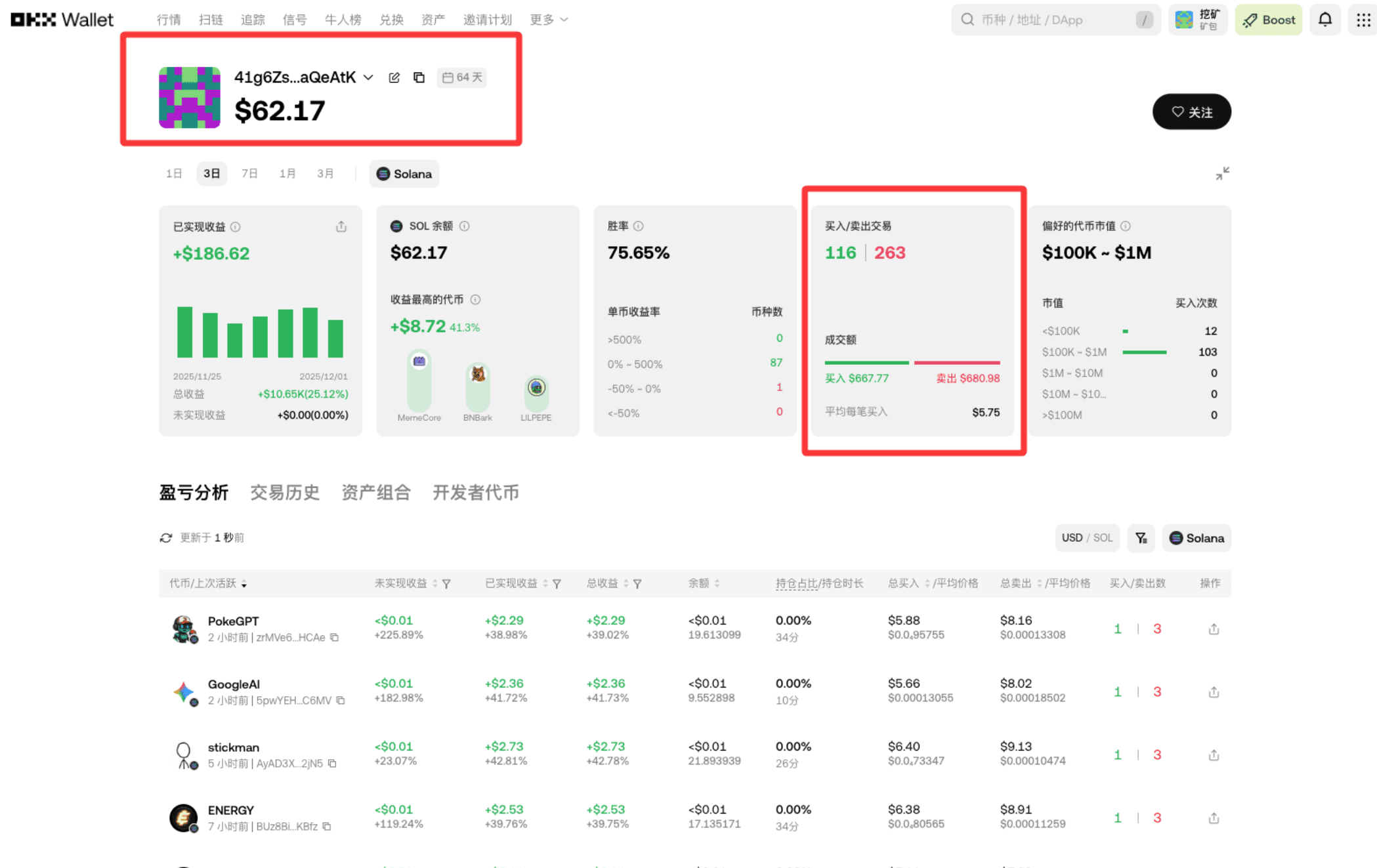Viewport: 1377px width, 868px height.
Task: Open the 更多 navigation dropdown
Action: (549, 20)
